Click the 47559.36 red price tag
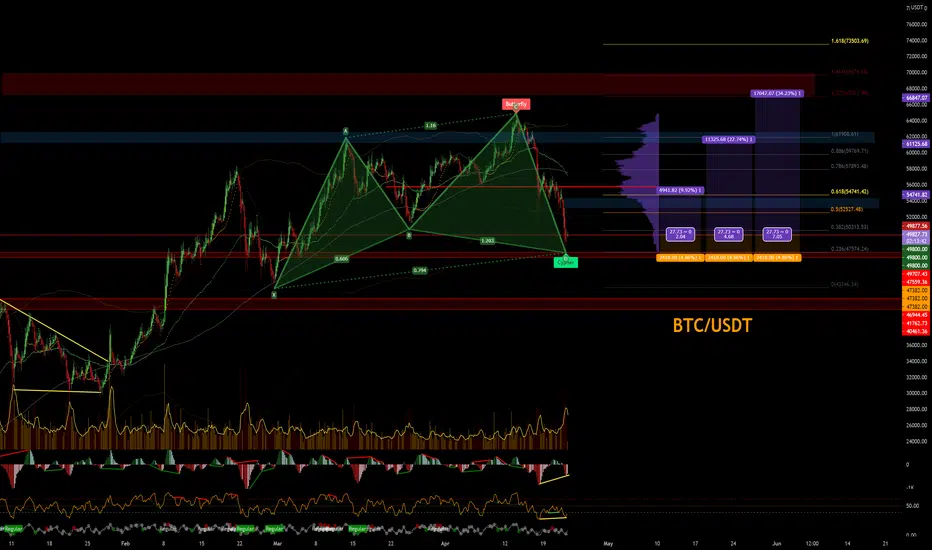Screen dimensions: 932x550 click(915, 282)
